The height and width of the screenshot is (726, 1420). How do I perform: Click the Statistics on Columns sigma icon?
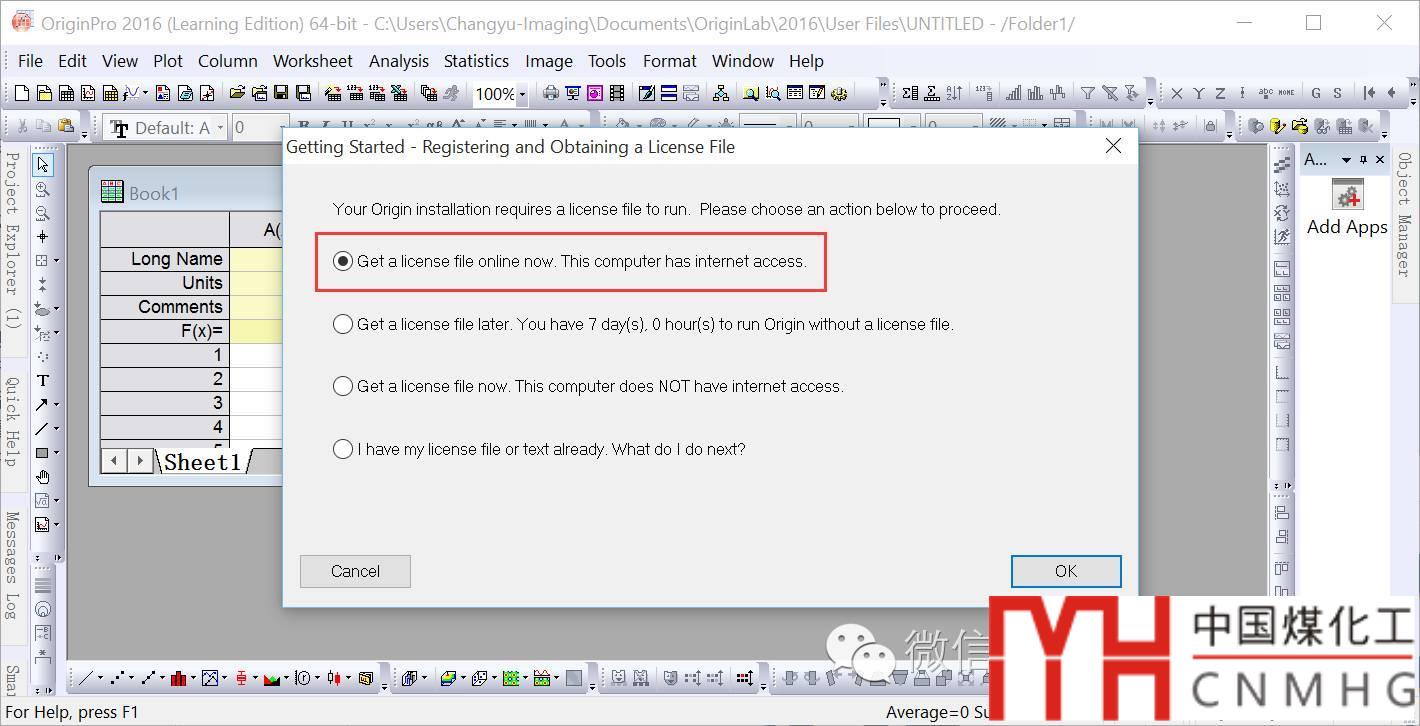point(909,93)
